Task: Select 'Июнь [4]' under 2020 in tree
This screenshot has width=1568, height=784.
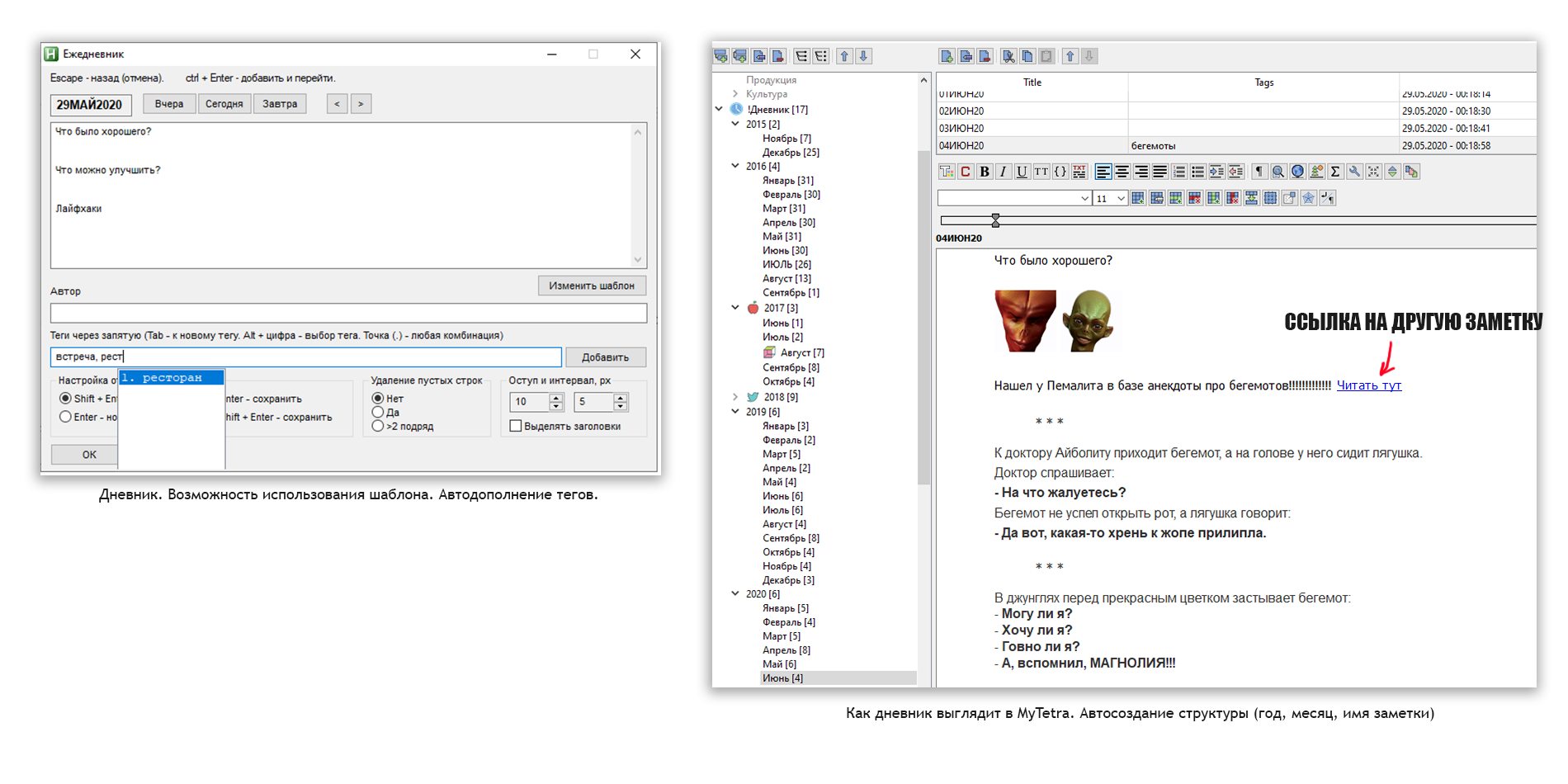Action: tap(782, 678)
